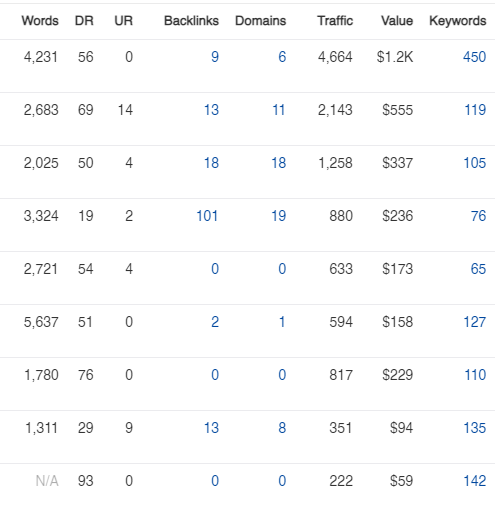The width and height of the screenshot is (495, 509).
Task: Click the Value column header
Action: click(x=397, y=21)
